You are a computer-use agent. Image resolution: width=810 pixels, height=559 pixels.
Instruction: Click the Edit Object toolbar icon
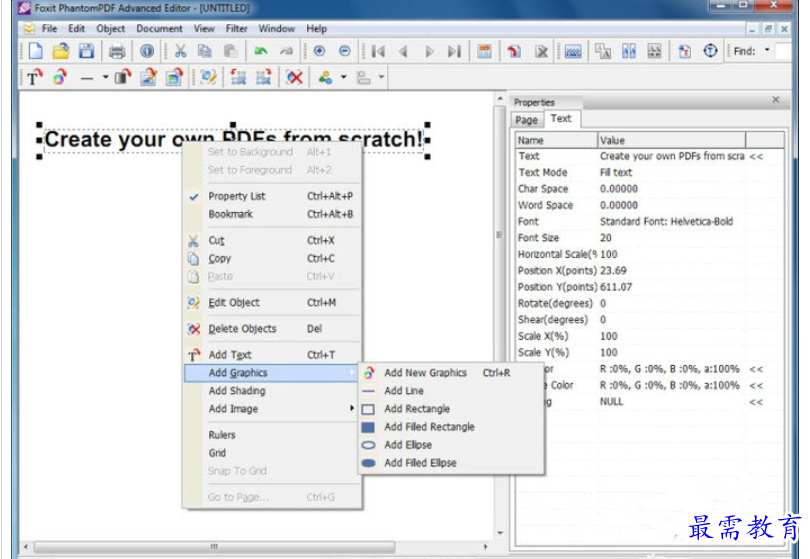pos(209,77)
